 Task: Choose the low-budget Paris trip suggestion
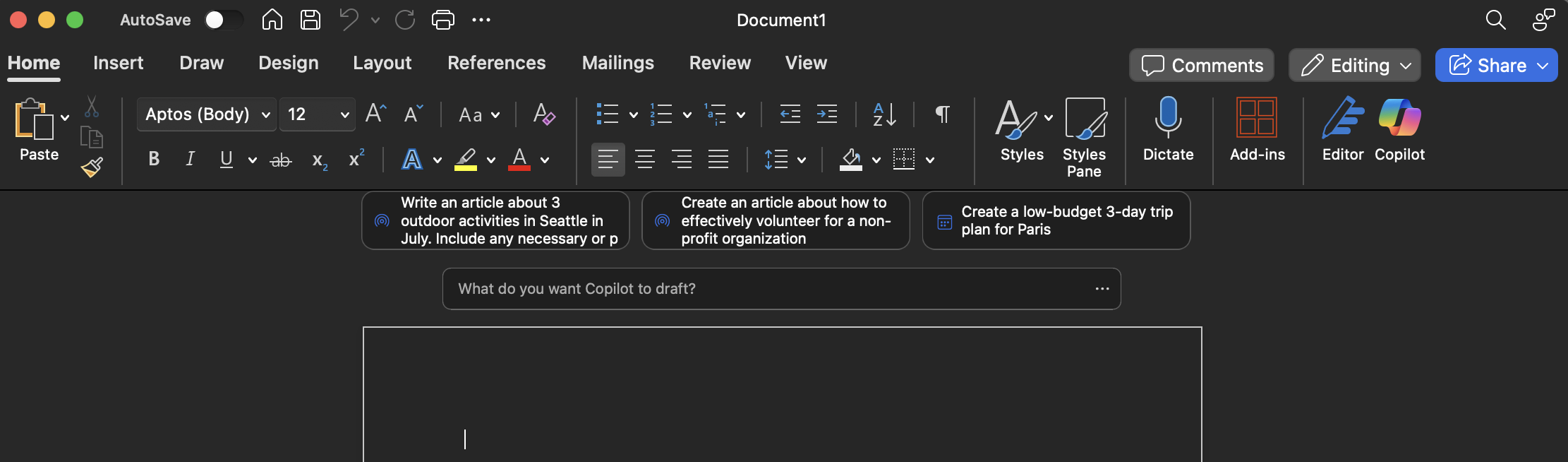point(1056,220)
